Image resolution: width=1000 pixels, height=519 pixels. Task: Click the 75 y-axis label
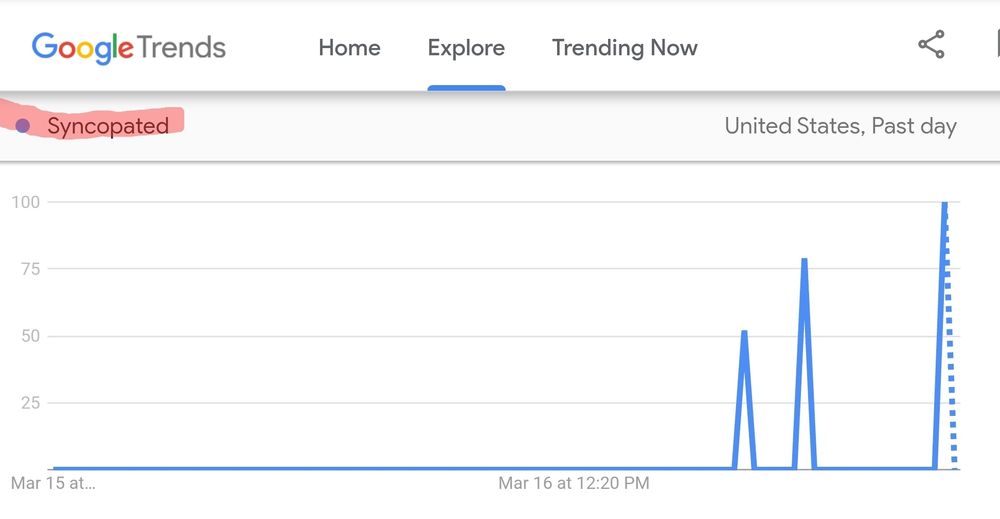[x=29, y=268]
